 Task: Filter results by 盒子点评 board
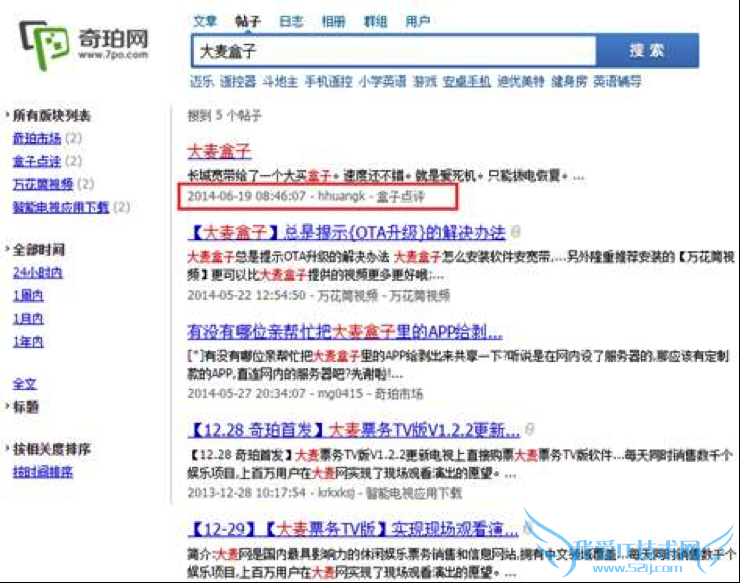37,161
